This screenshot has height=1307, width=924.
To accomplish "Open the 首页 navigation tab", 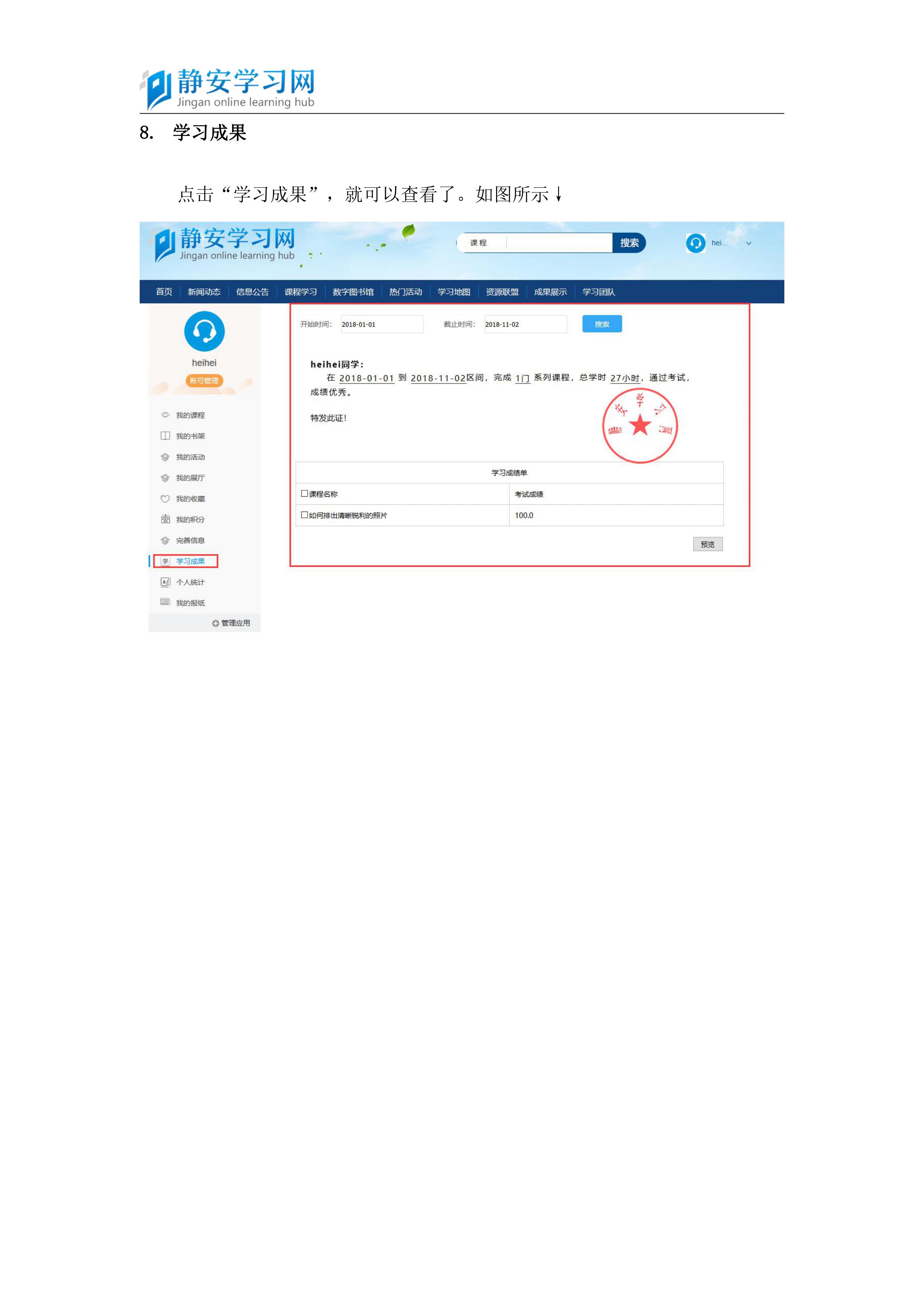I will 164,292.
